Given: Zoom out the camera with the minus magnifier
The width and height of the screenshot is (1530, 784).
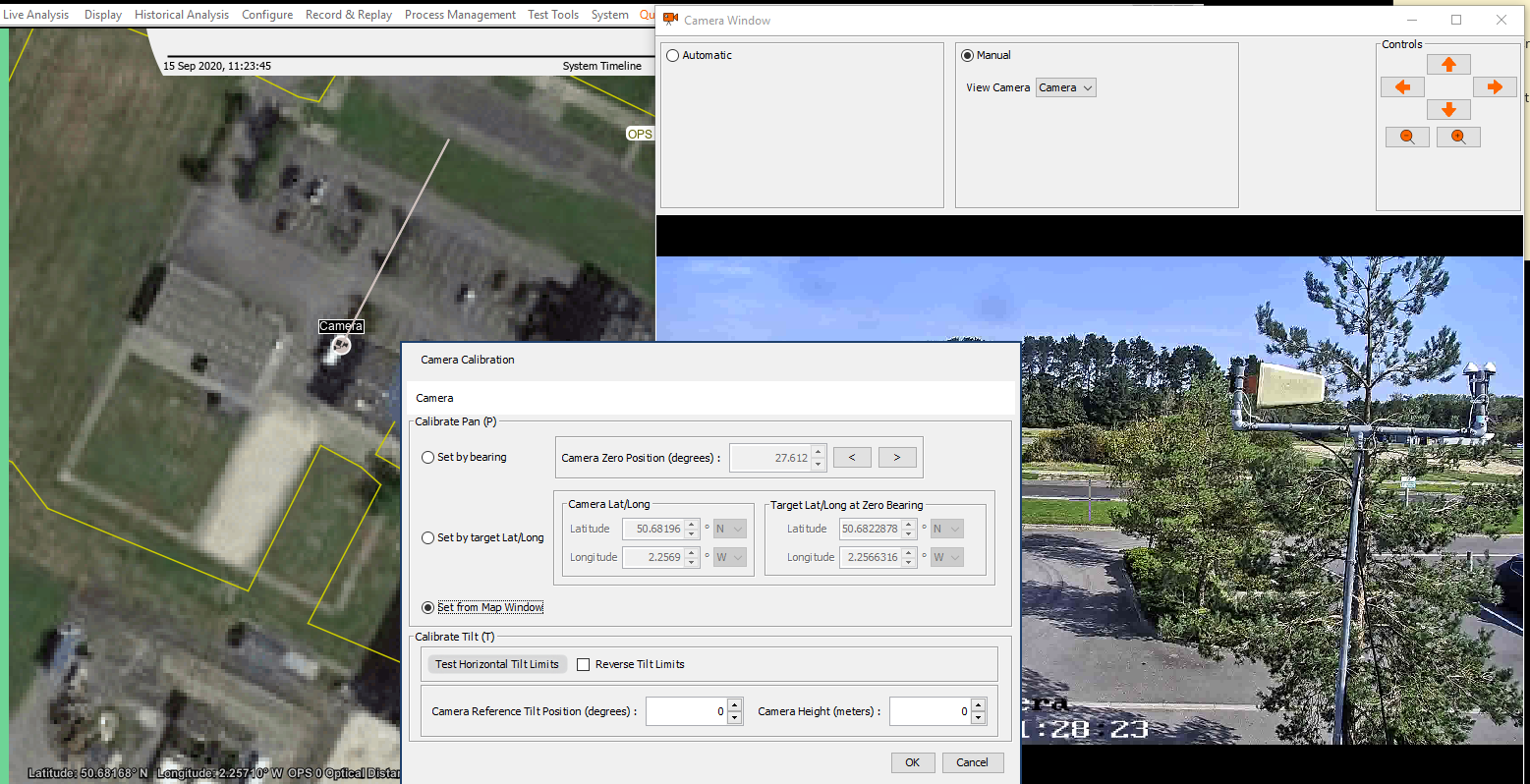Looking at the screenshot, I should click(x=1407, y=138).
